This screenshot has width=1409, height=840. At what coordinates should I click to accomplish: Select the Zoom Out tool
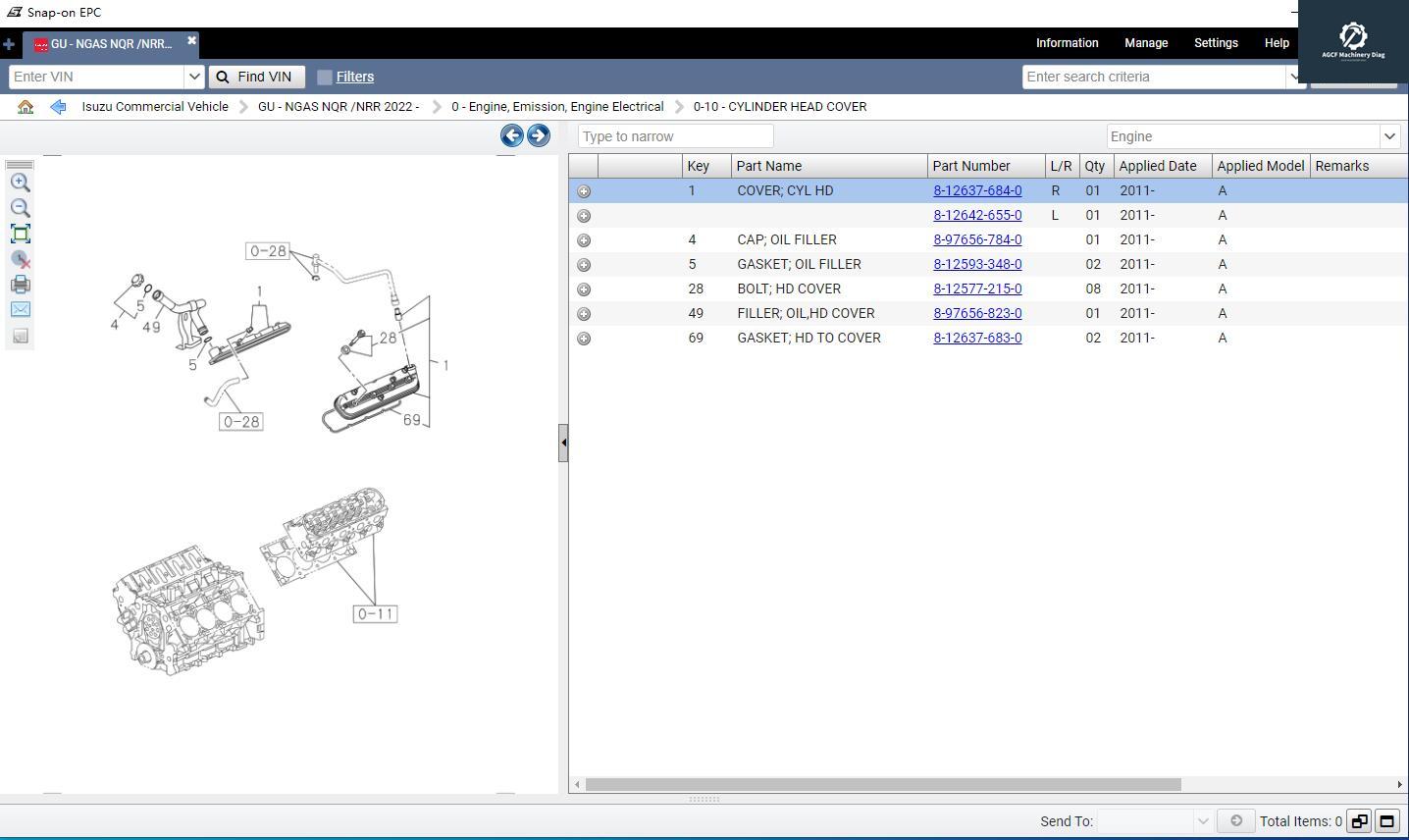click(x=20, y=208)
